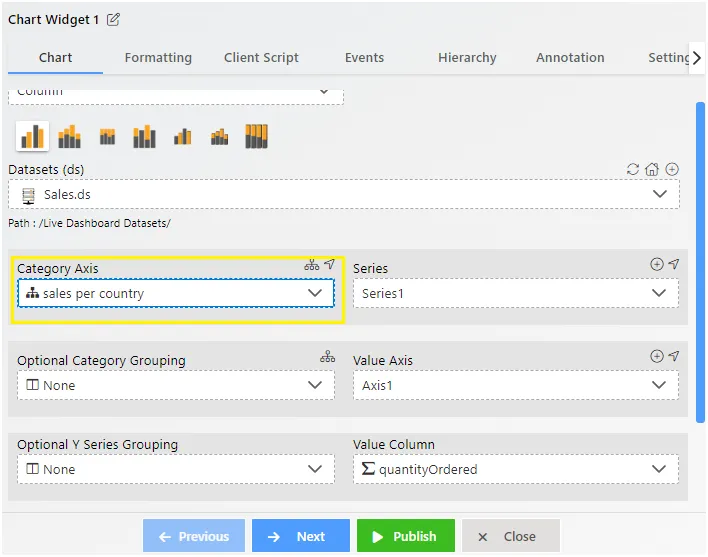Open the Sales.ds dataset dropdown
The width and height of the screenshot is (708, 557).
click(x=344, y=194)
